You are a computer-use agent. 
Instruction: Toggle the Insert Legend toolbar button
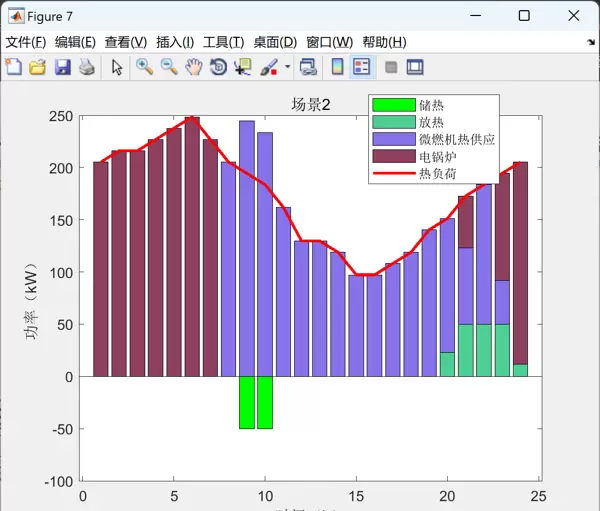362,67
